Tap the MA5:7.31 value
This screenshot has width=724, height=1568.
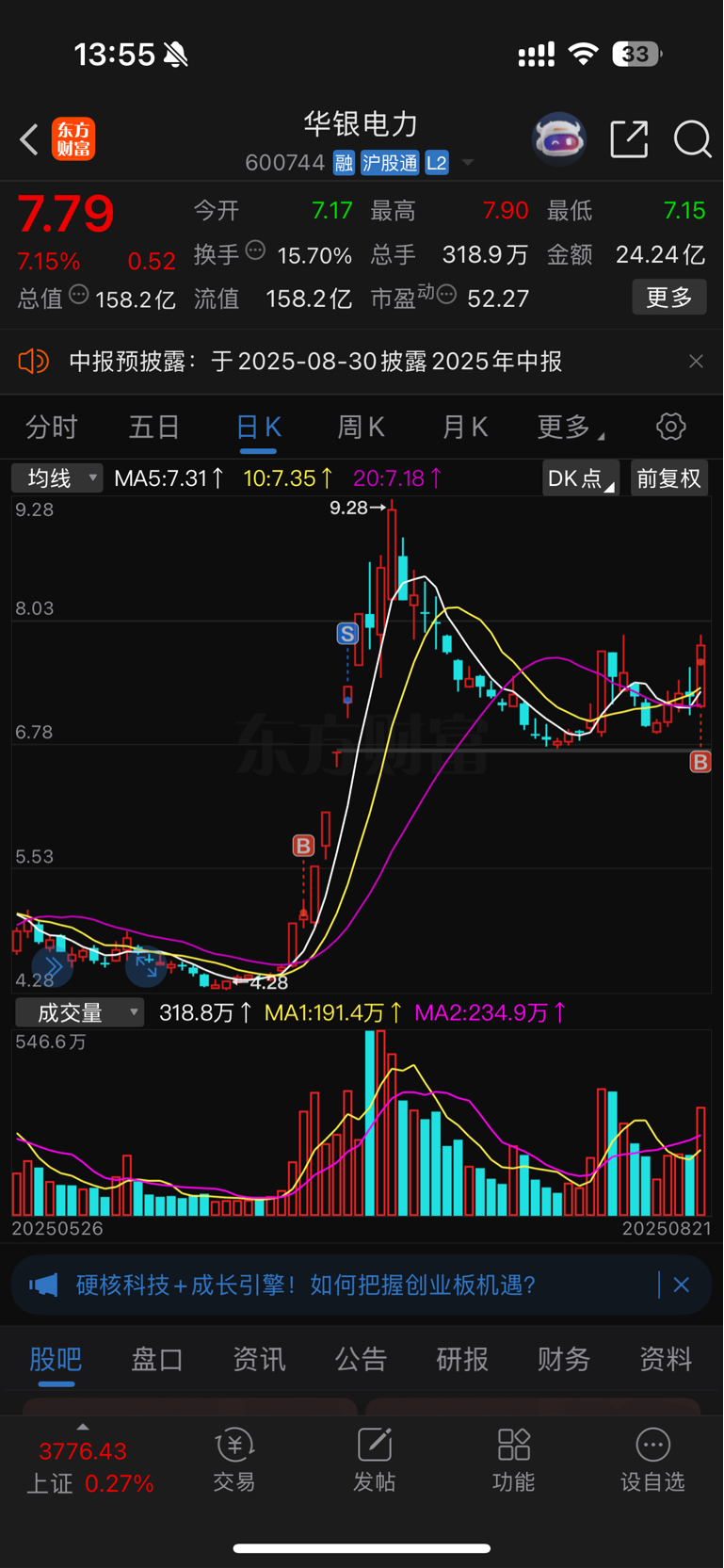(x=169, y=478)
